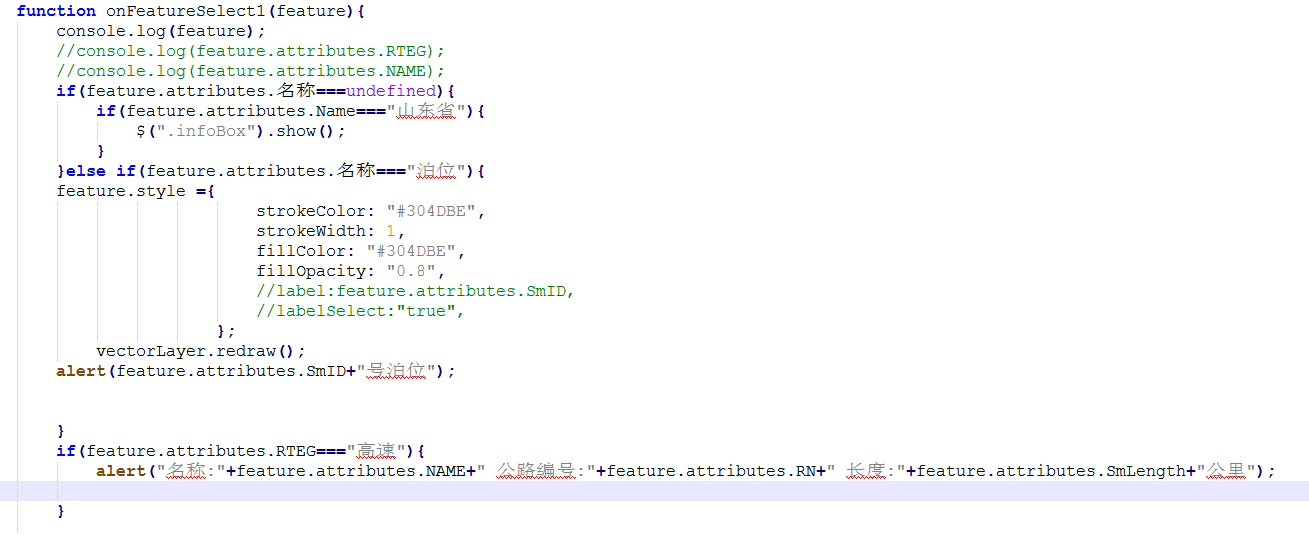1309x534 pixels.
Task: Click the 'else if' keywords
Action: (x=101, y=171)
